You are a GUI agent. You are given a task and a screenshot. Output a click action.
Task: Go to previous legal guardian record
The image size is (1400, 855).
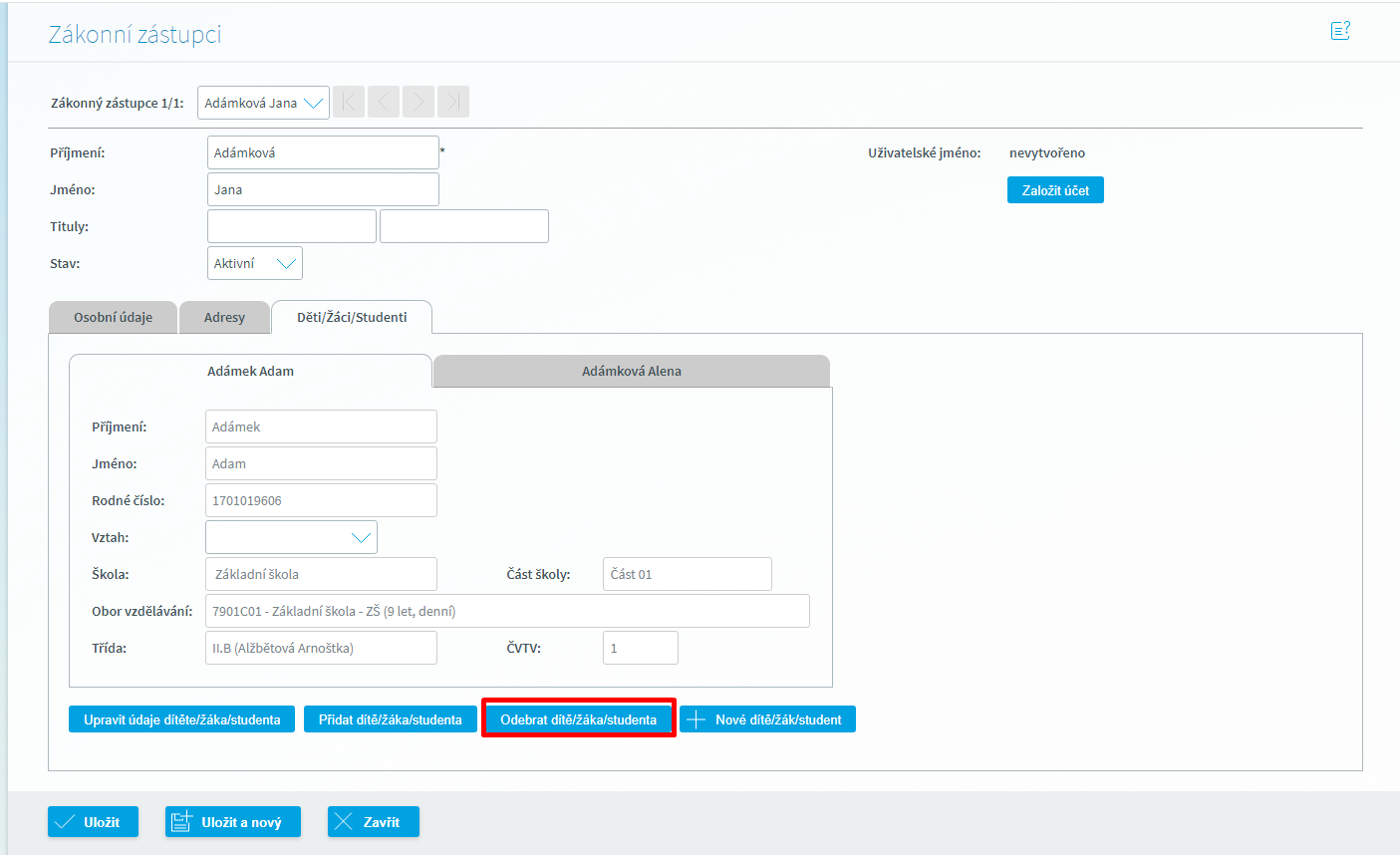pyautogui.click(x=384, y=102)
